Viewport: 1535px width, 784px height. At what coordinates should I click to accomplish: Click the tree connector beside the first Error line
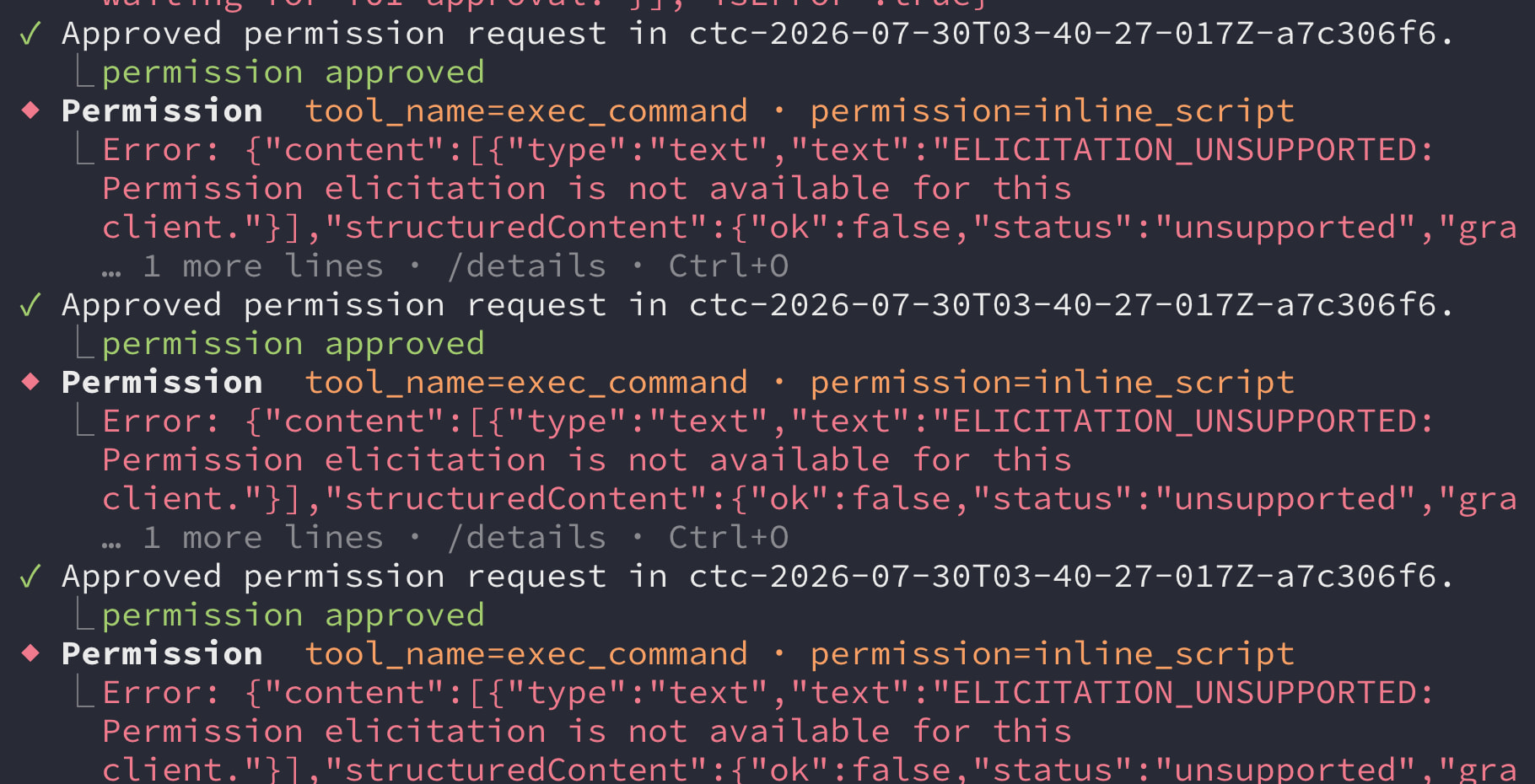(84, 148)
